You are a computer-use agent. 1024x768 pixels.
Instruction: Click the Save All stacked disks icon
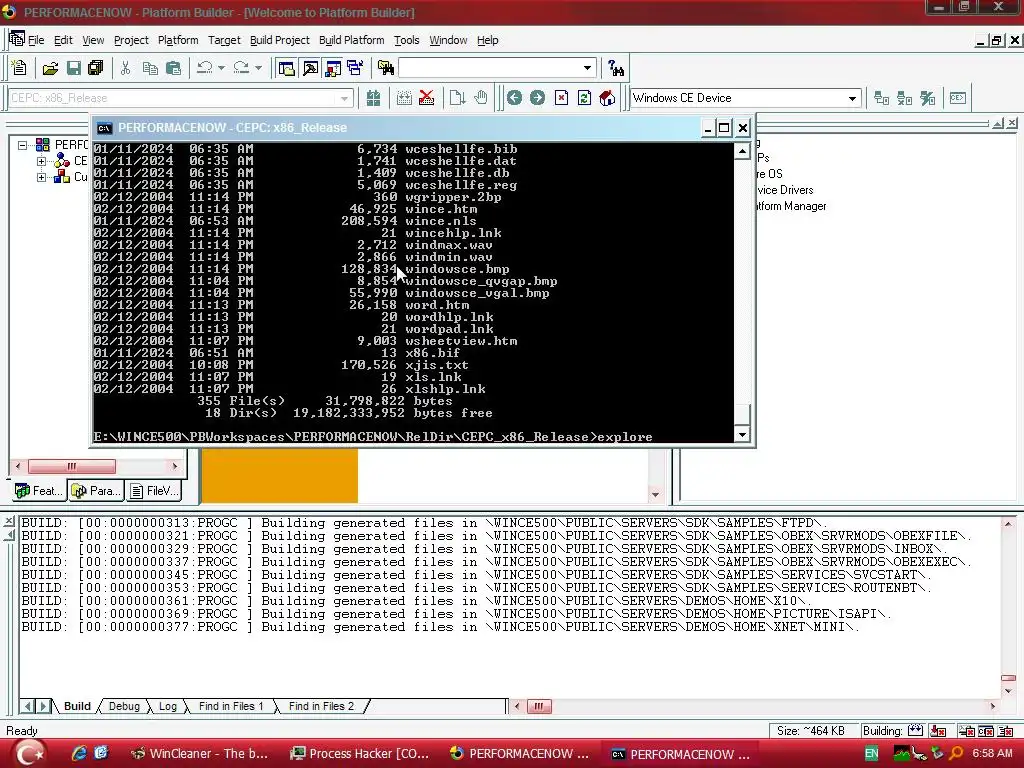pyautogui.click(x=95, y=68)
